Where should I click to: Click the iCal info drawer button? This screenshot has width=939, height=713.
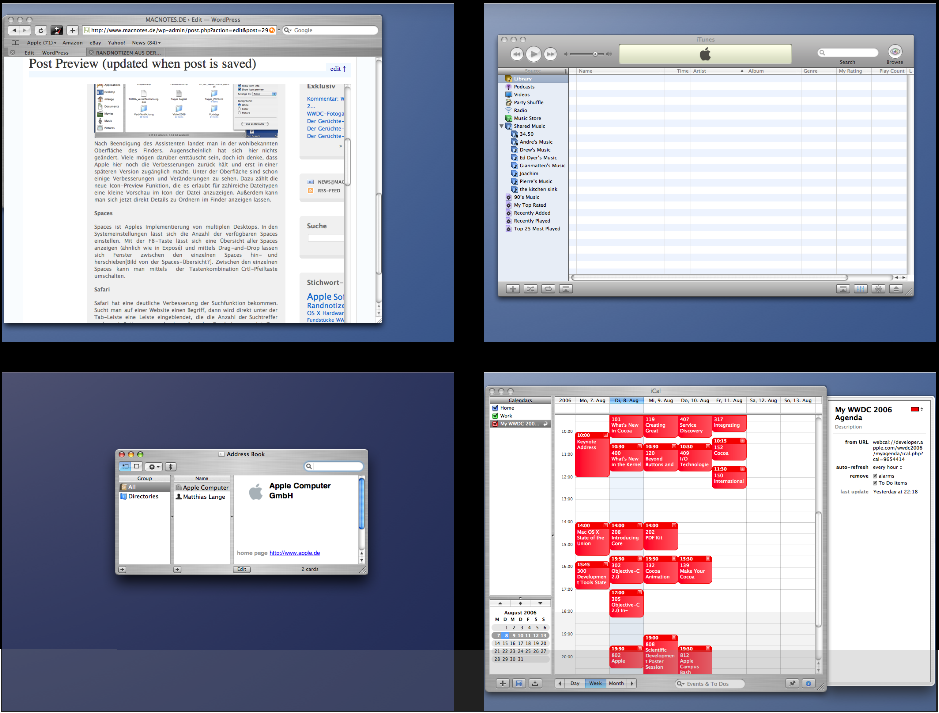click(808, 683)
